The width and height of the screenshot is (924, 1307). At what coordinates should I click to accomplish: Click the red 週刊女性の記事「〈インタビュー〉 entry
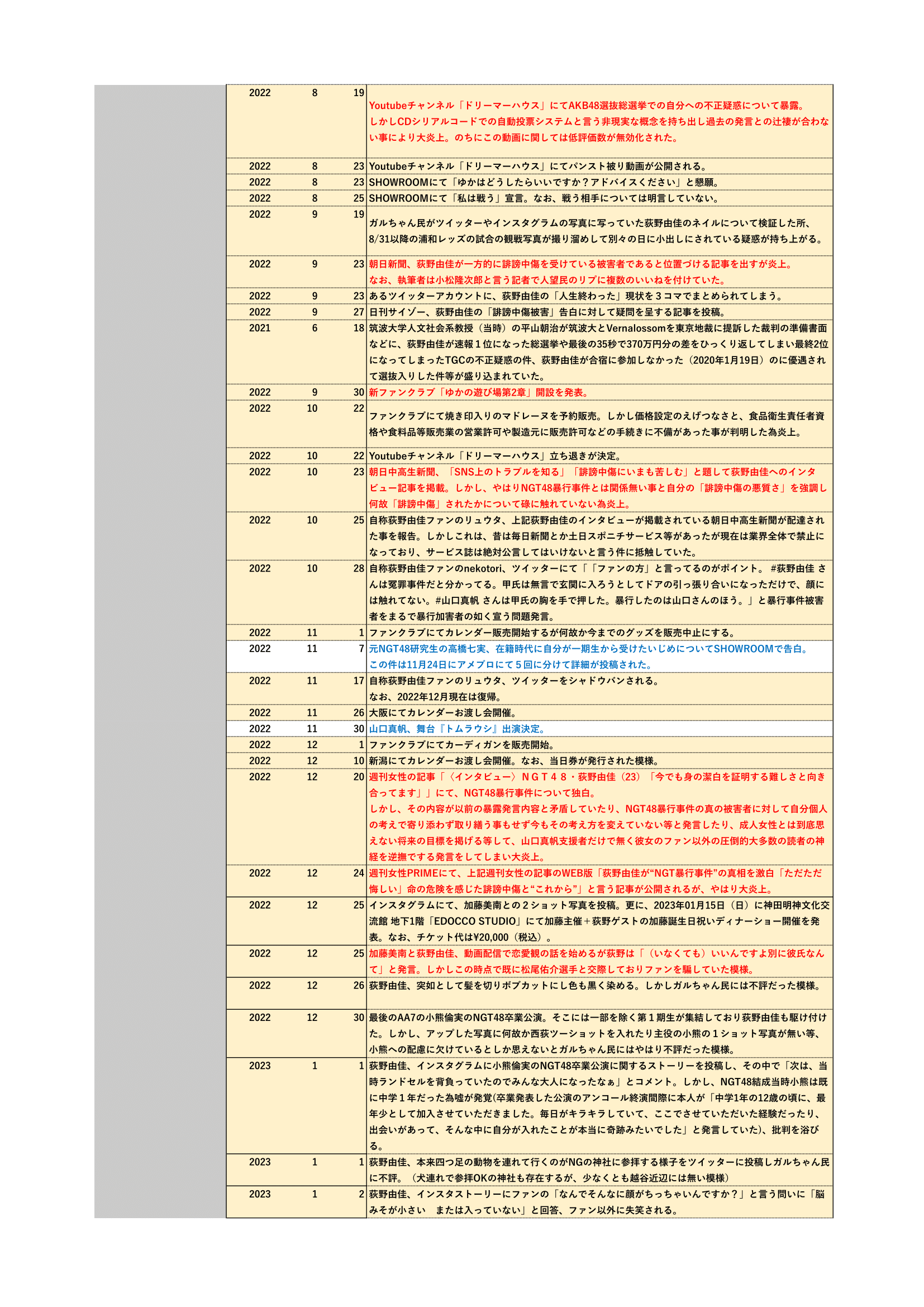click(x=599, y=817)
